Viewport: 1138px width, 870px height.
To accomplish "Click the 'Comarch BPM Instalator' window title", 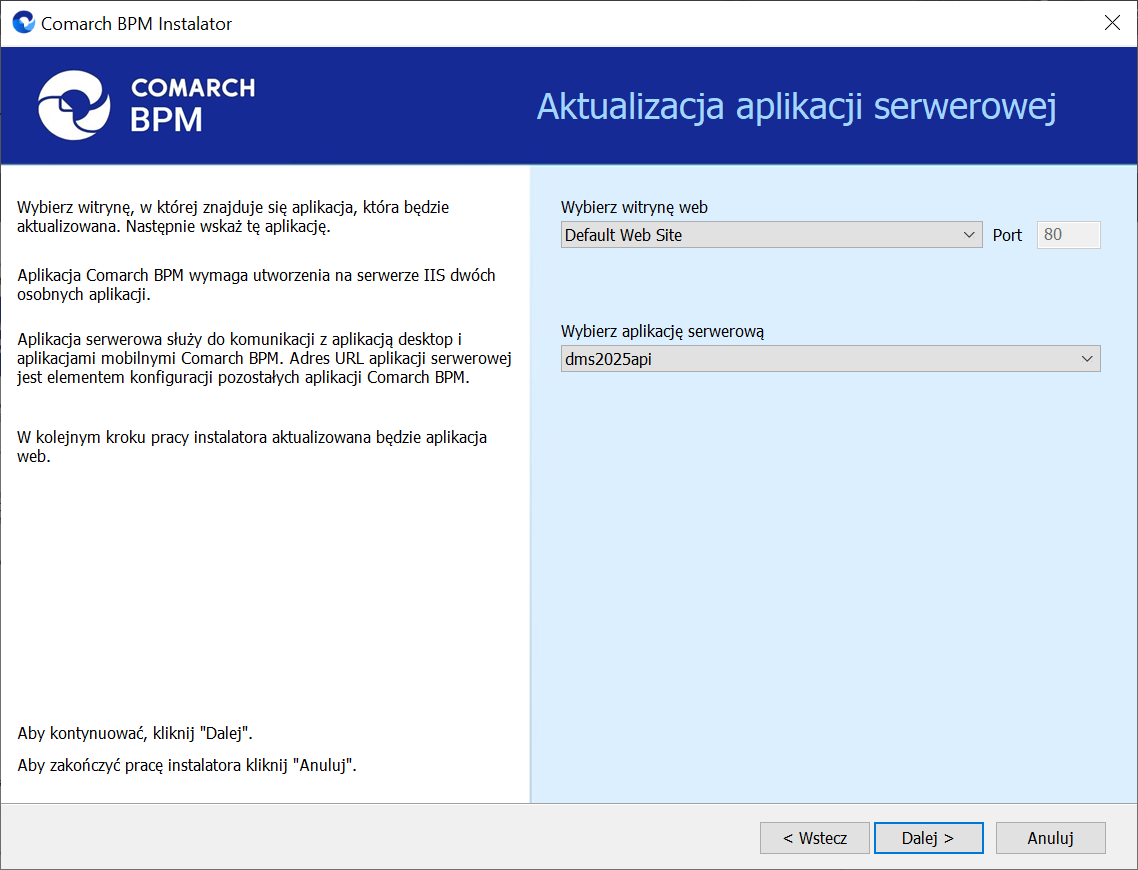I will coord(136,24).
